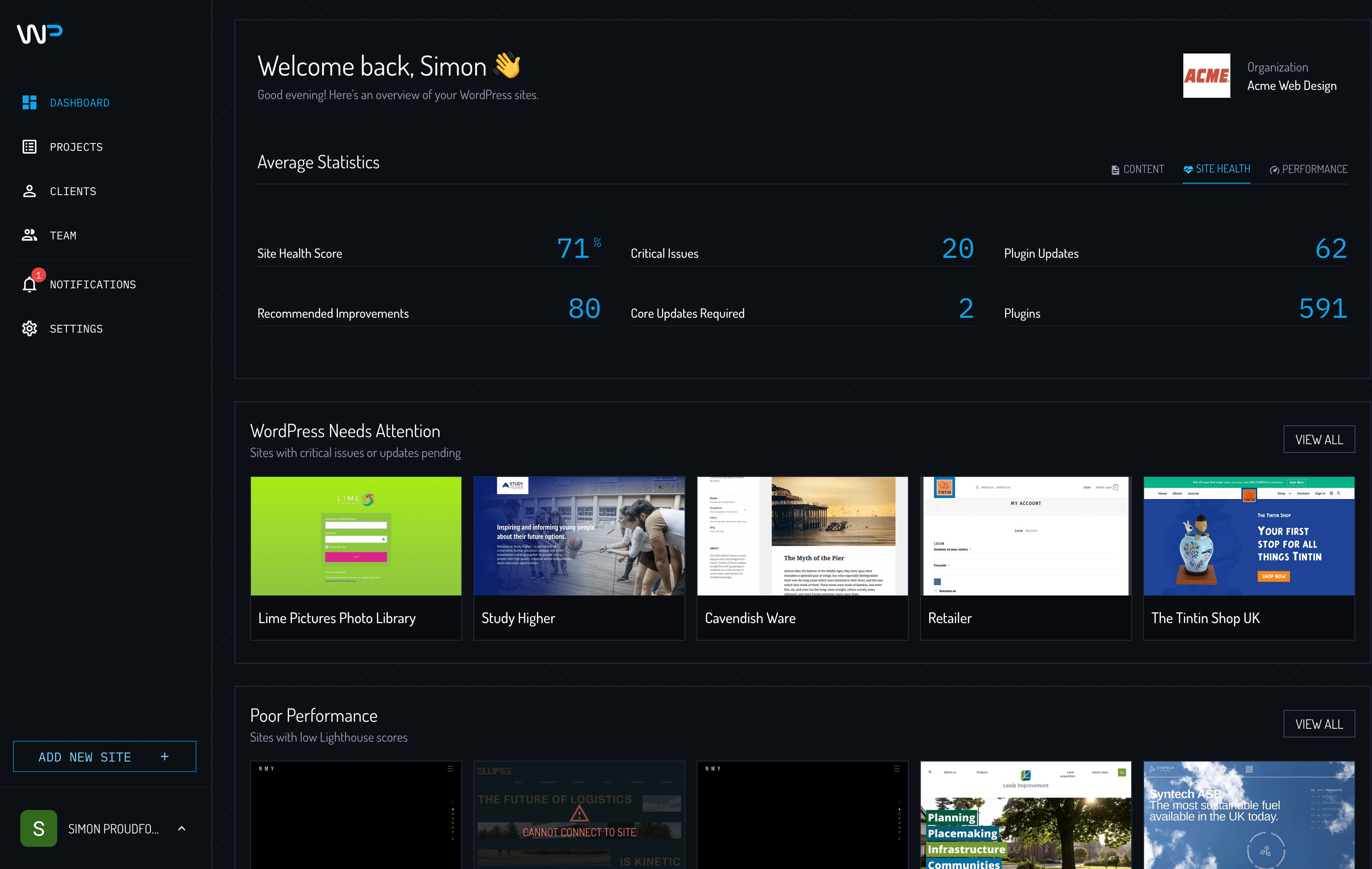The image size is (1372, 869).
Task: Open the Dashboard grid icon
Action: pos(29,102)
